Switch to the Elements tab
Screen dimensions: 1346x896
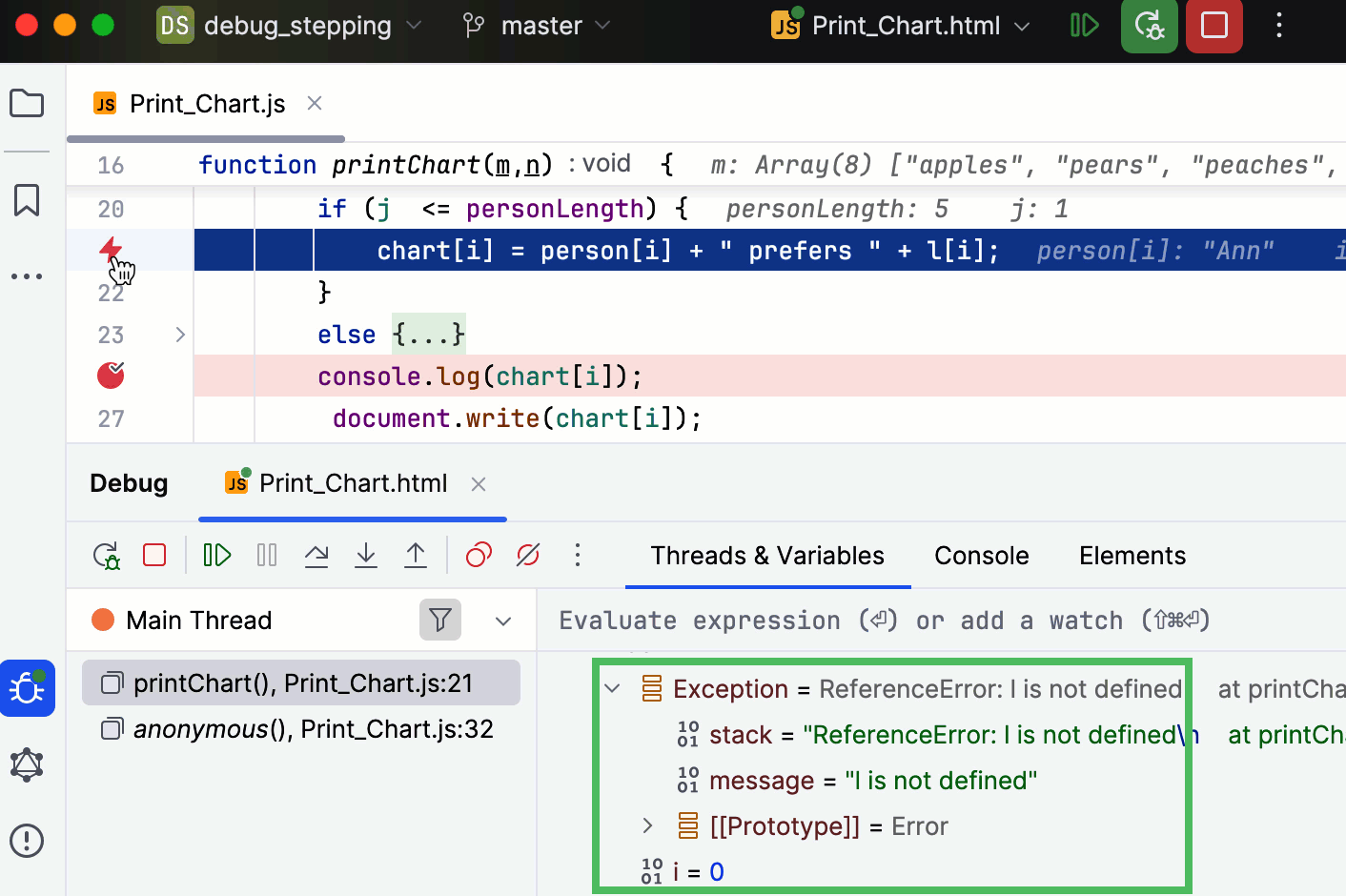point(1132,555)
